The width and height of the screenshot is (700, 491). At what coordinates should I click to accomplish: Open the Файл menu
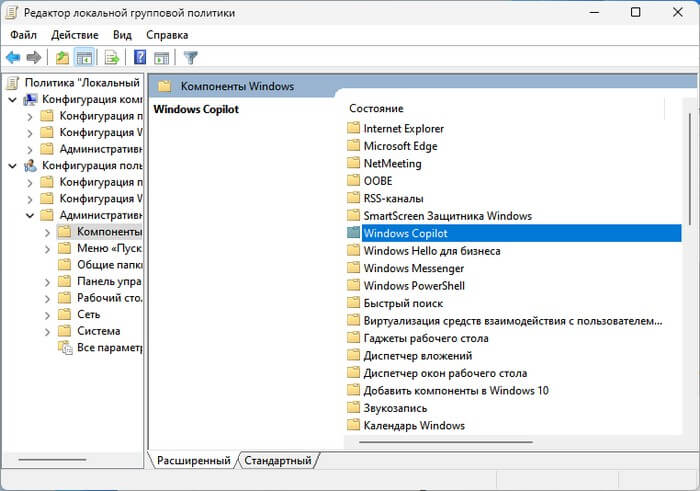click(24, 35)
